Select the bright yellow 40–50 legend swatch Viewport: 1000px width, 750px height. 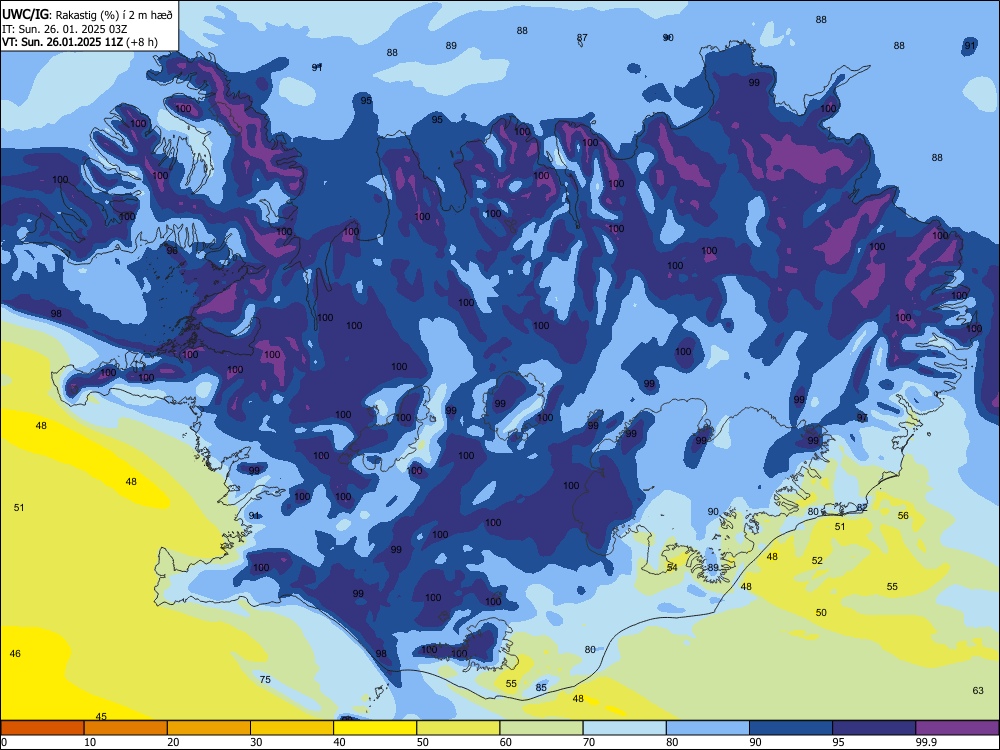tap(375, 728)
